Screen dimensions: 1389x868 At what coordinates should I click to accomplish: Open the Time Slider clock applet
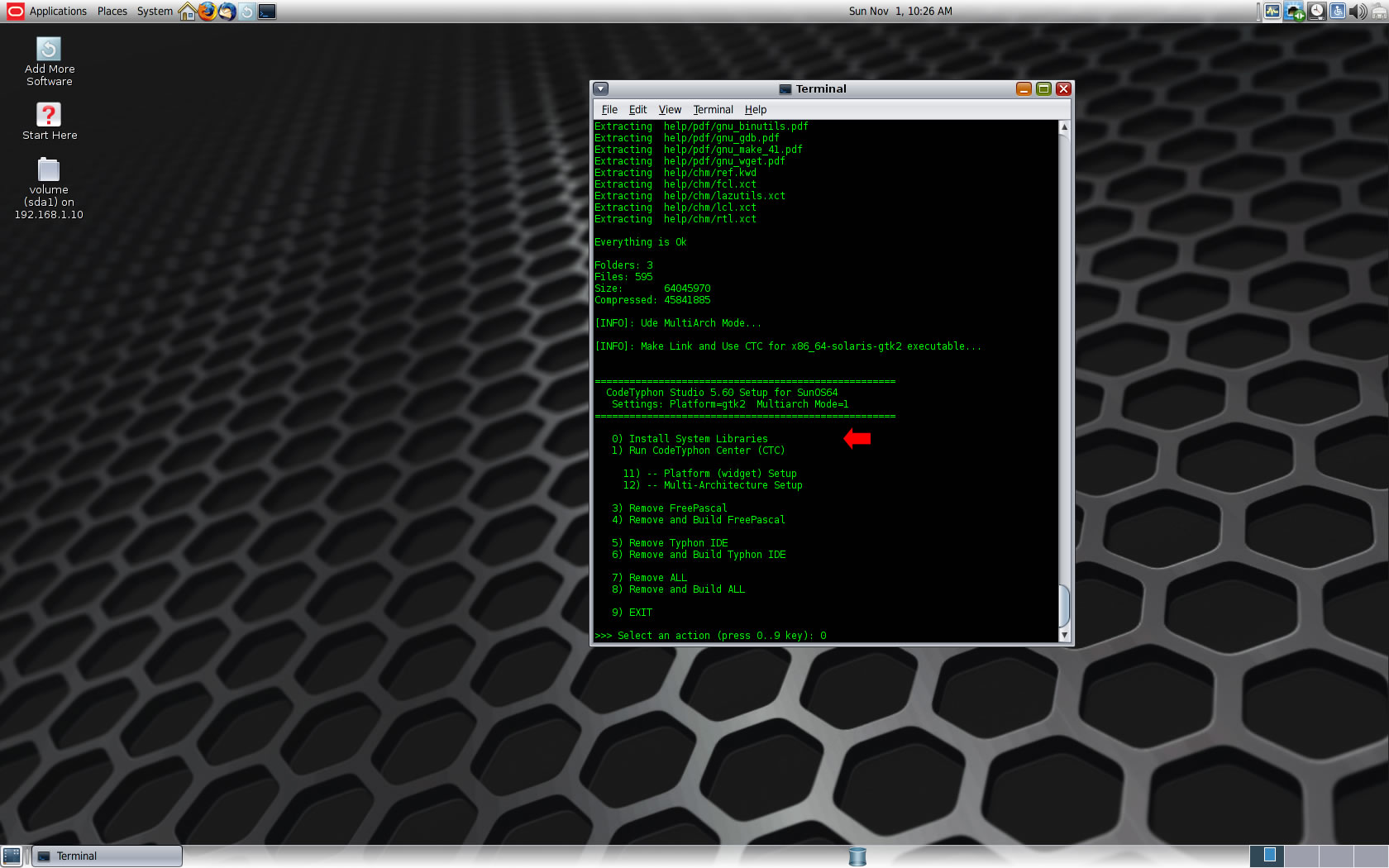tap(1316, 12)
